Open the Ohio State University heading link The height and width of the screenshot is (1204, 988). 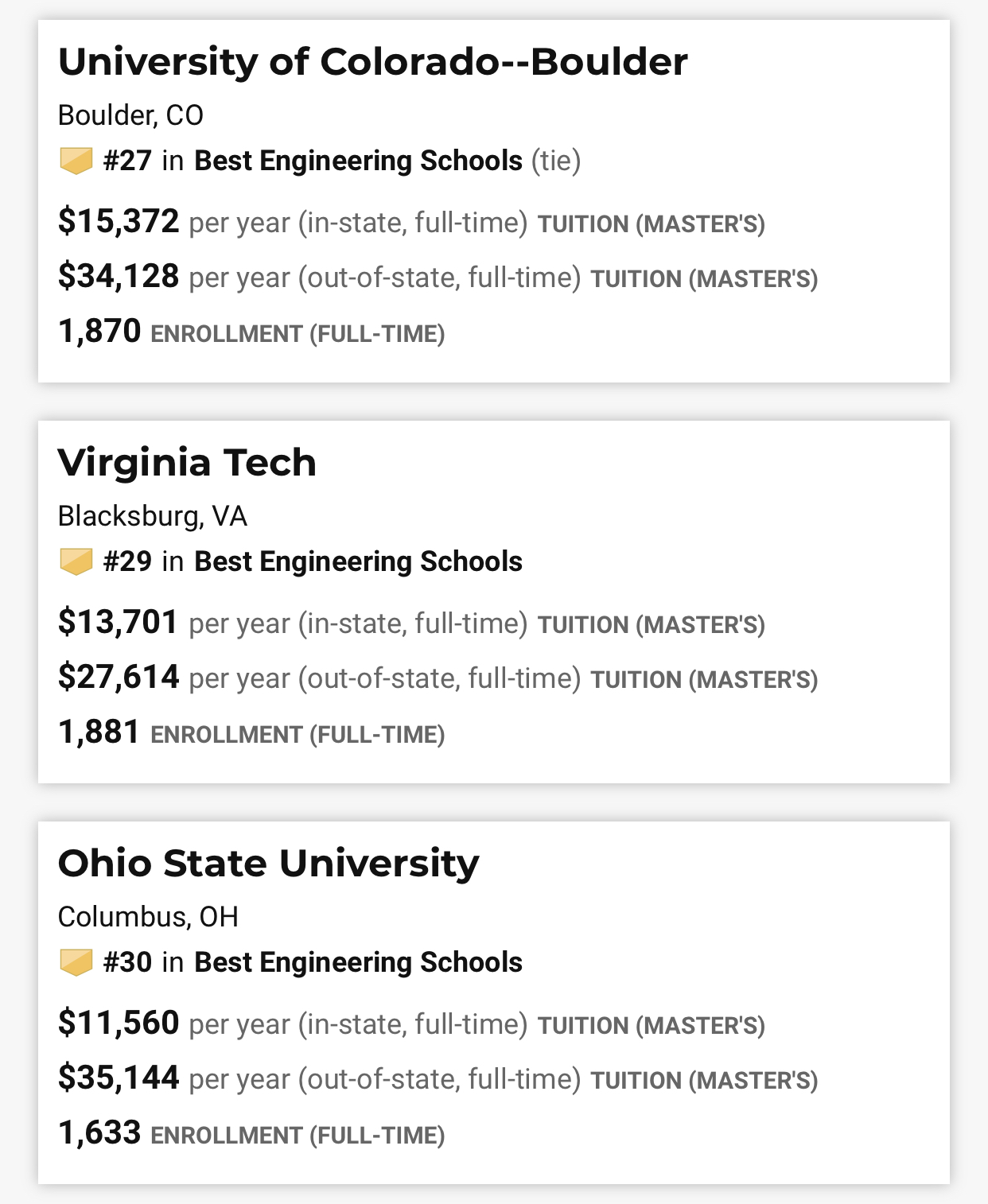268,864
